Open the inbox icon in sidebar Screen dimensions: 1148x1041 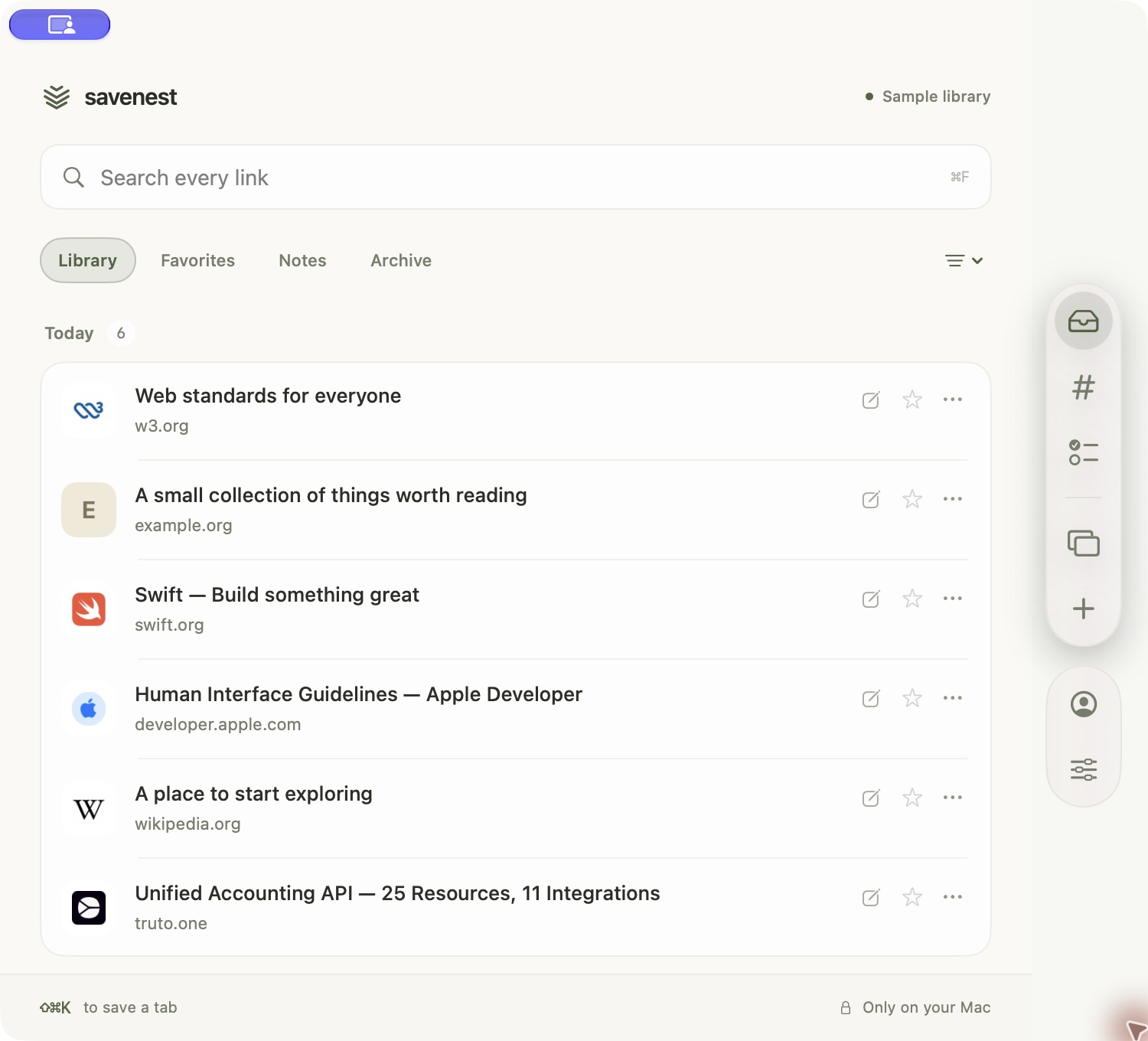point(1083,321)
